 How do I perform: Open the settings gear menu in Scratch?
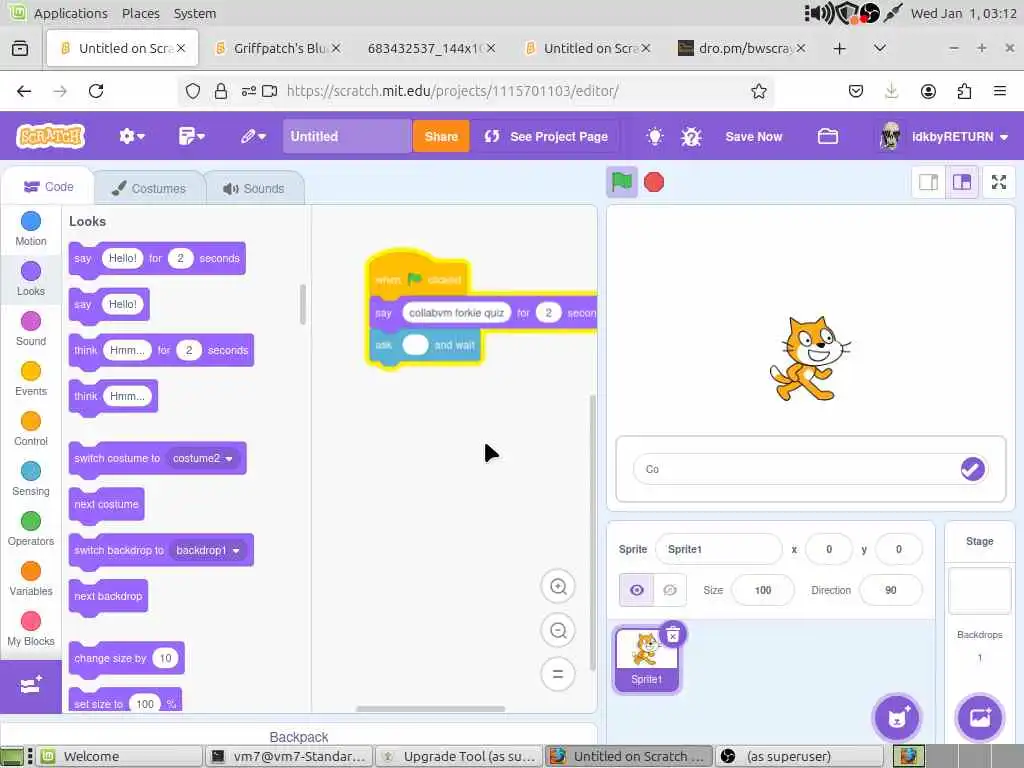pyautogui.click(x=131, y=136)
